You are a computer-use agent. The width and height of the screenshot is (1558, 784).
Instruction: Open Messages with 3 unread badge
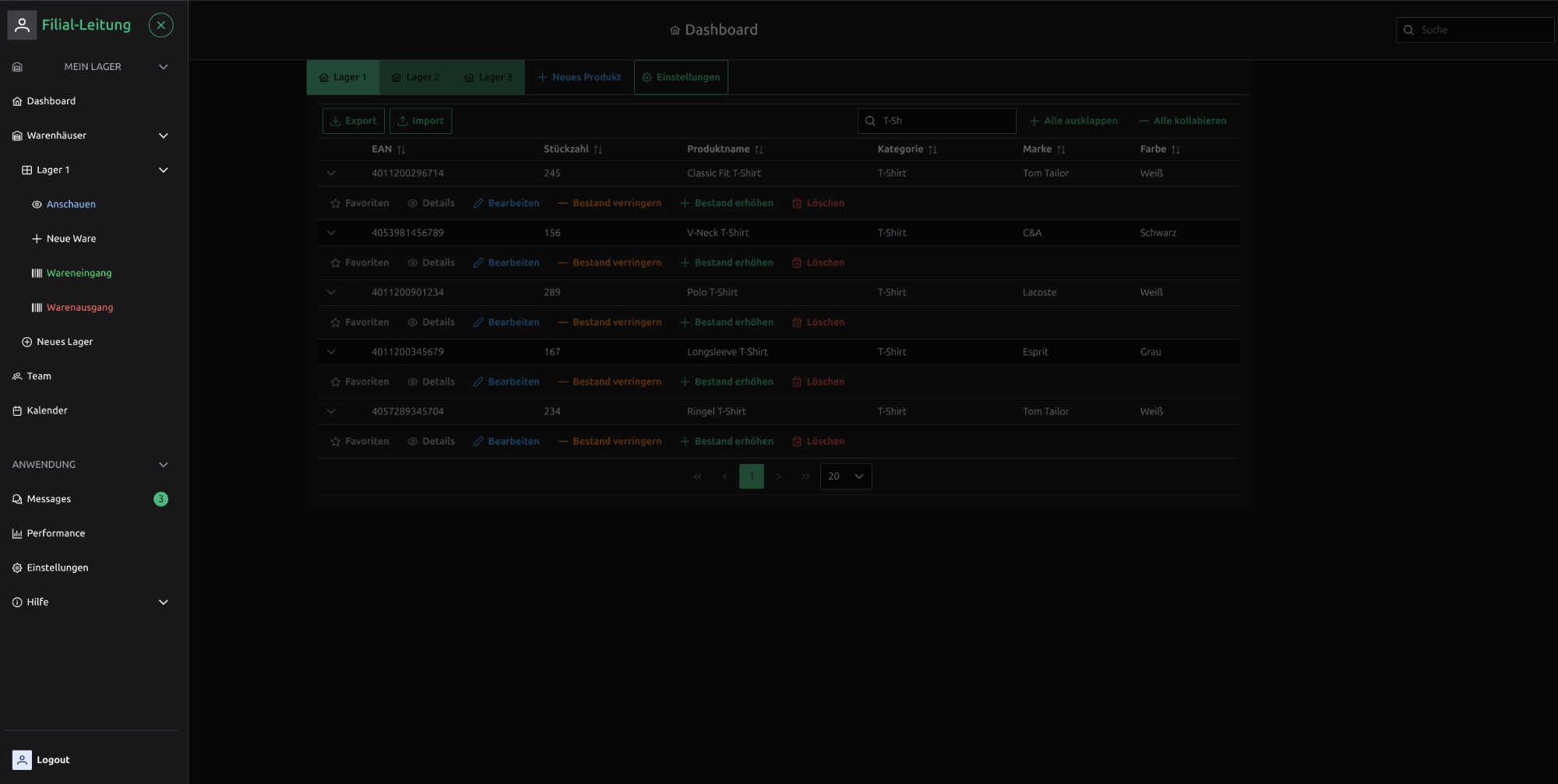tap(49, 499)
